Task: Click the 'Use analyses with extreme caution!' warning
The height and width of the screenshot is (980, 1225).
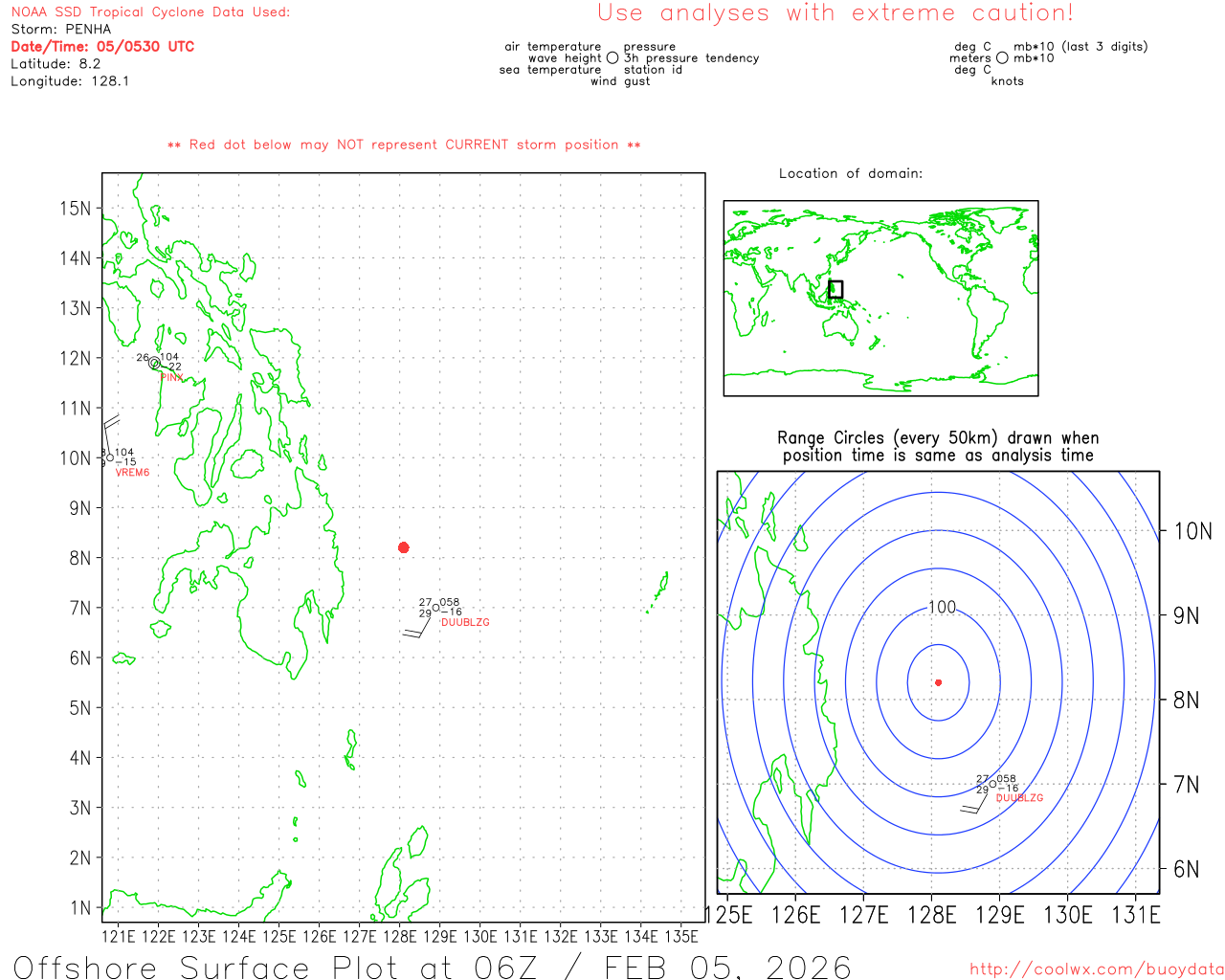Action: tap(835, 13)
